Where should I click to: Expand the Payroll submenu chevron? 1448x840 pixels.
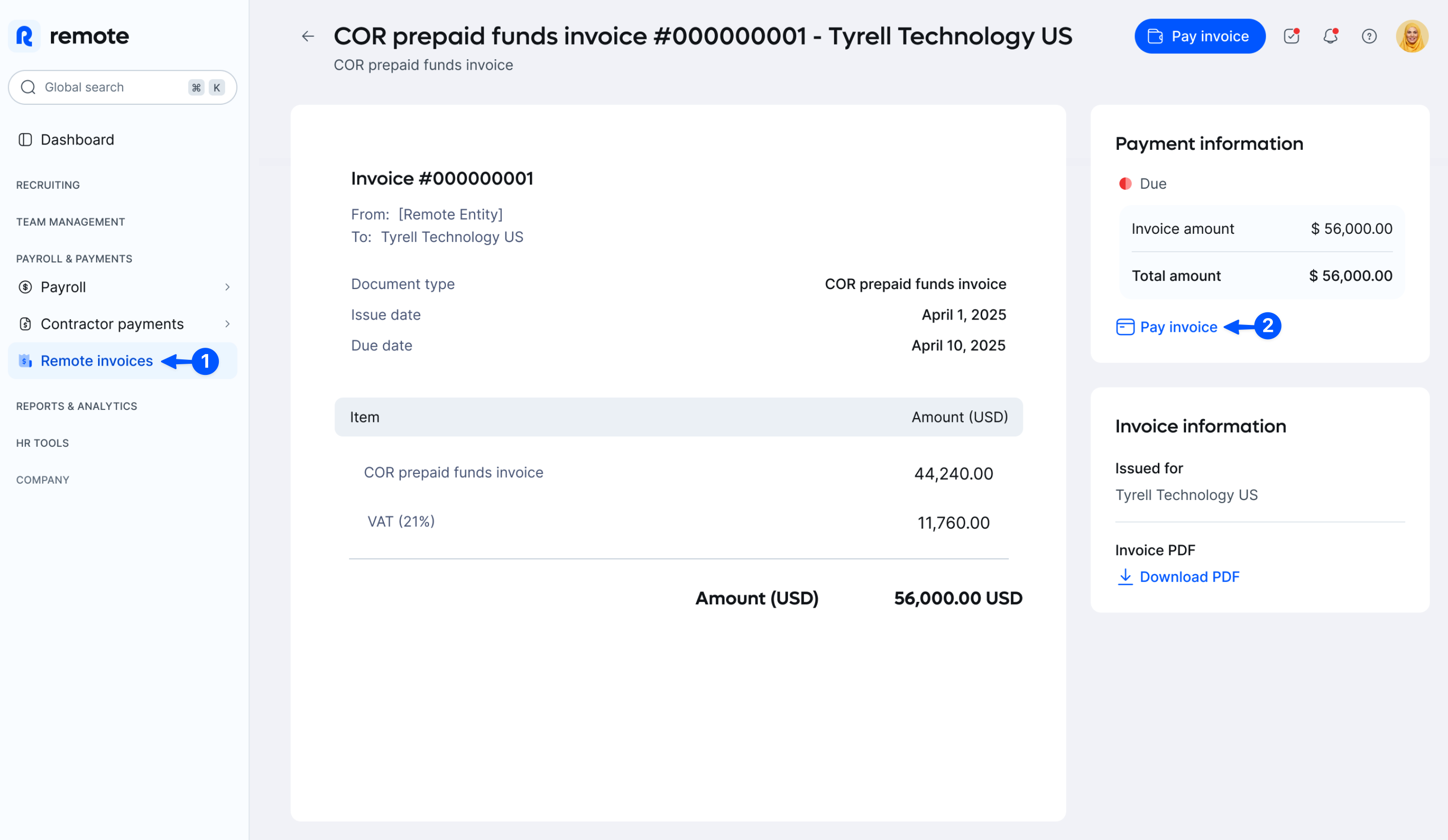click(x=228, y=287)
